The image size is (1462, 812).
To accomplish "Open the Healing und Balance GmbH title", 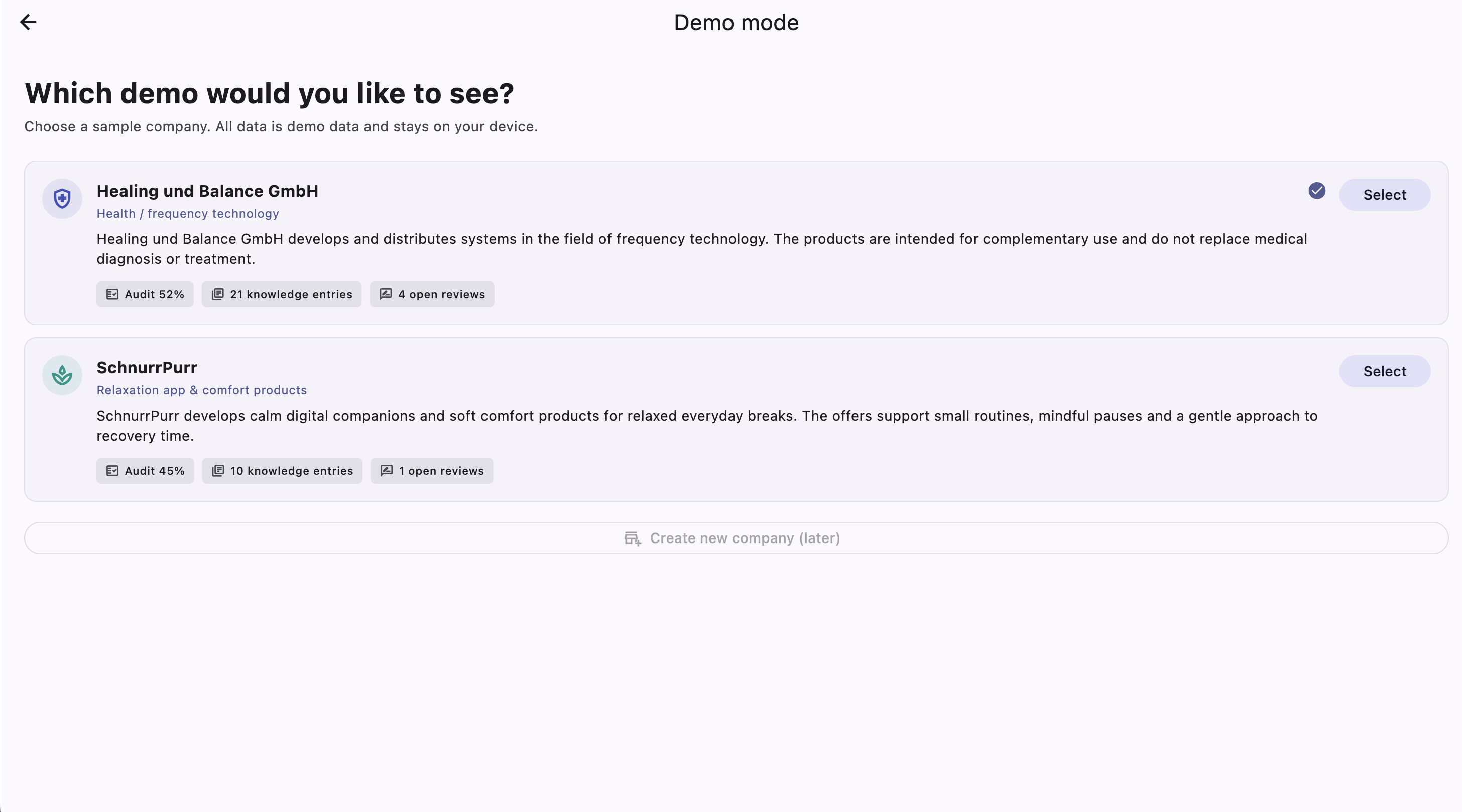I will point(207,191).
